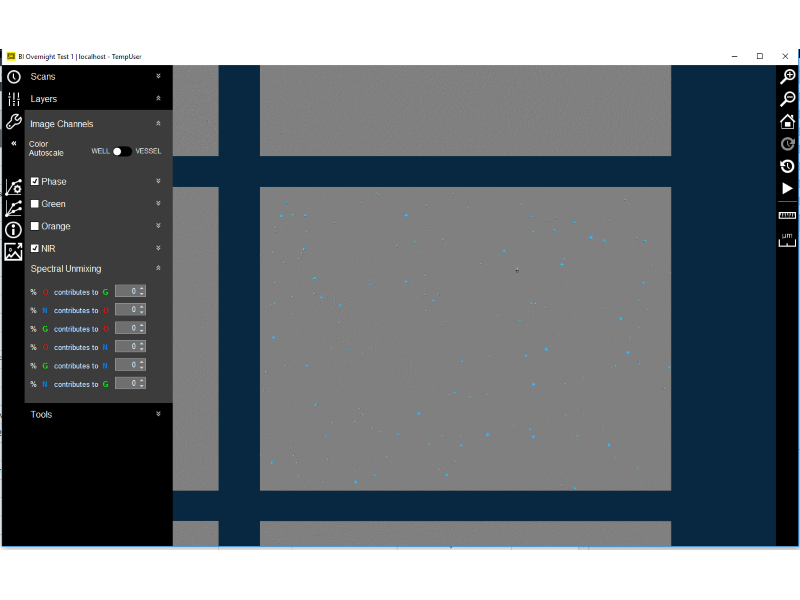This screenshot has width=800, height=600.
Task: Collapse the Spectral Unmixing section
Action: [158, 269]
